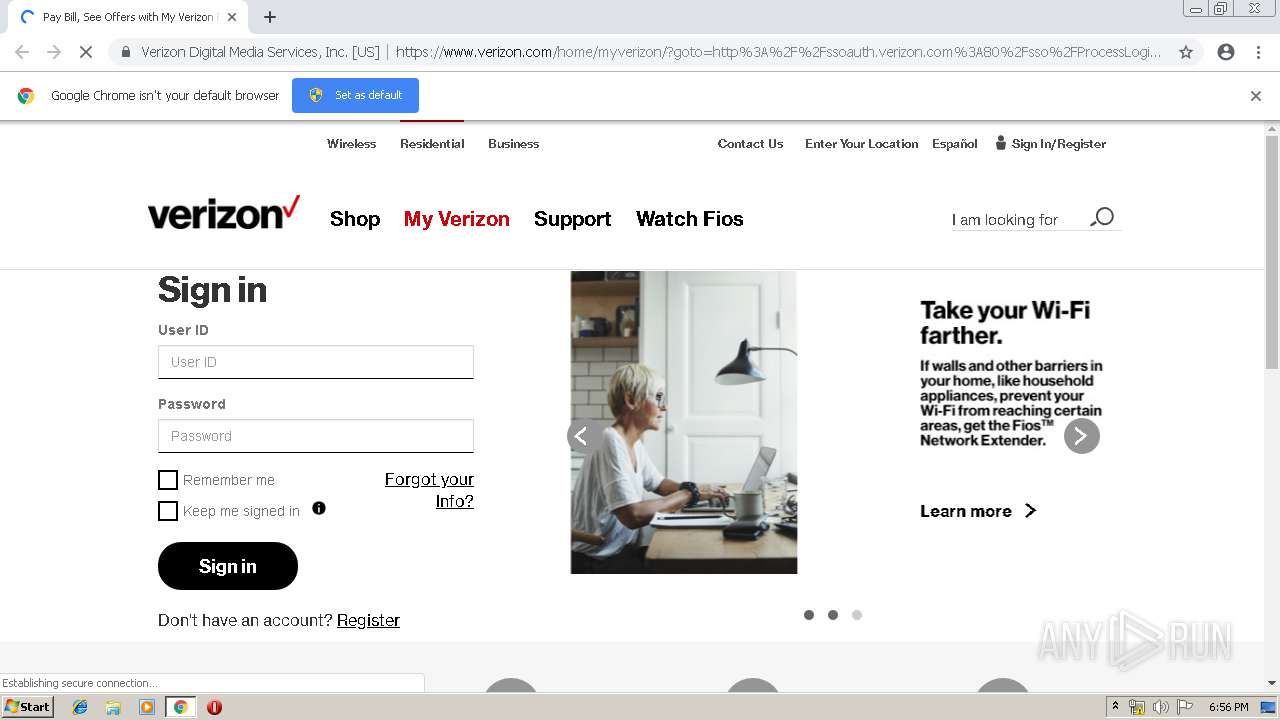Open the Wireless tab
The height and width of the screenshot is (720, 1280).
point(352,144)
